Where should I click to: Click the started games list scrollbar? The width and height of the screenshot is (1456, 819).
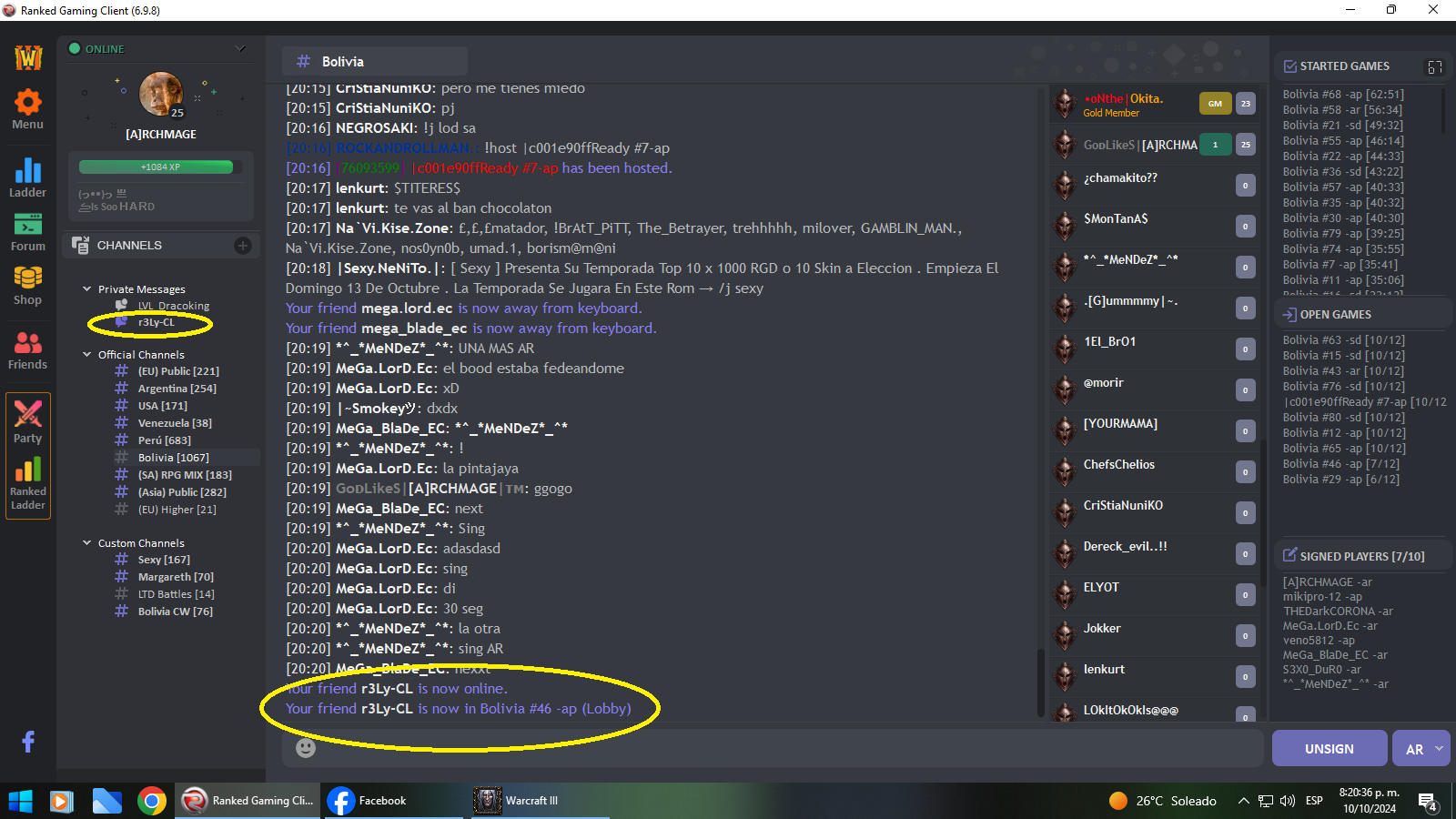[1444, 109]
